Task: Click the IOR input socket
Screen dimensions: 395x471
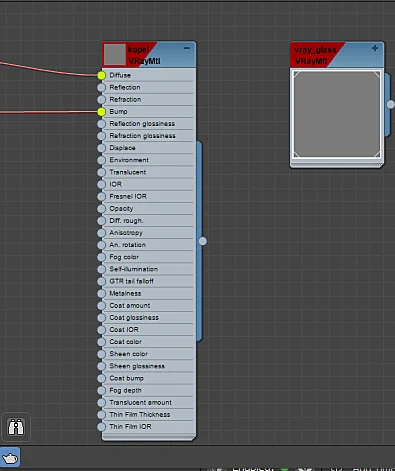Action: pyautogui.click(x=102, y=184)
